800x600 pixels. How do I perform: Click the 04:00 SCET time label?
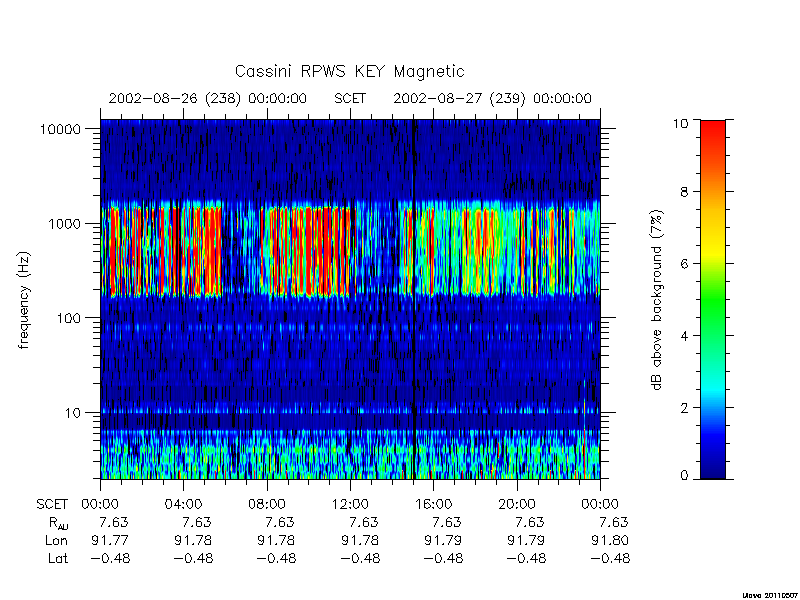pyautogui.click(x=183, y=505)
